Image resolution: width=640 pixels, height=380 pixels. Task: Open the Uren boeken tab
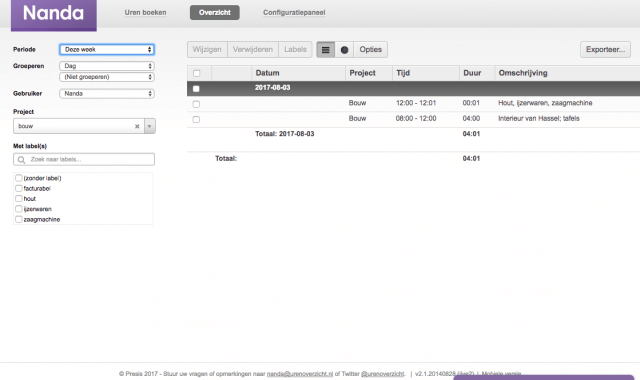coord(145,13)
